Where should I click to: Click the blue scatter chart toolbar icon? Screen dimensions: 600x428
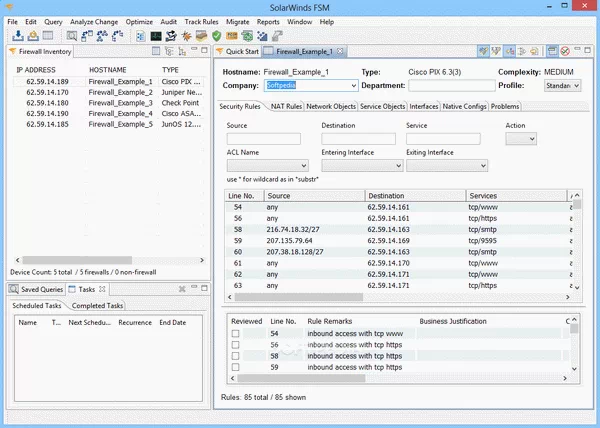(x=262, y=36)
